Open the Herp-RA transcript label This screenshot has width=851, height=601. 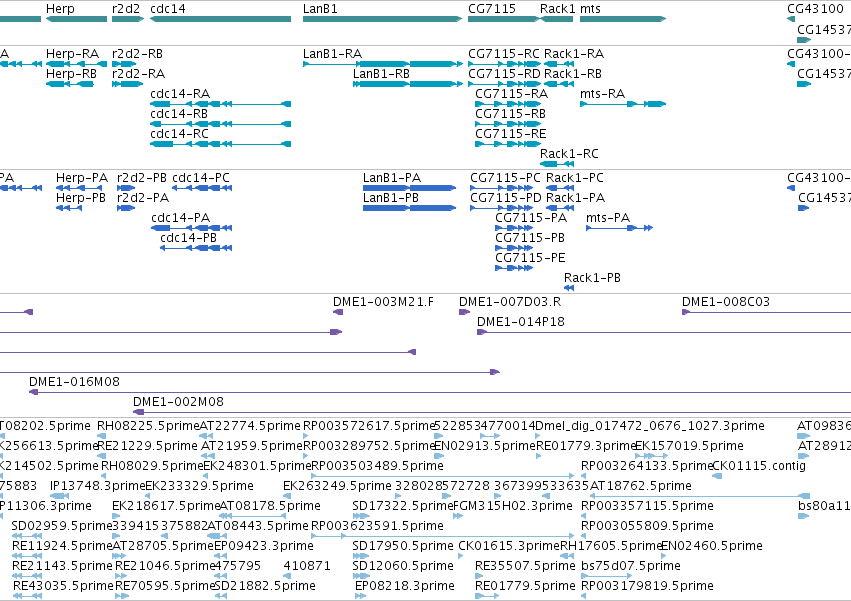(73, 54)
